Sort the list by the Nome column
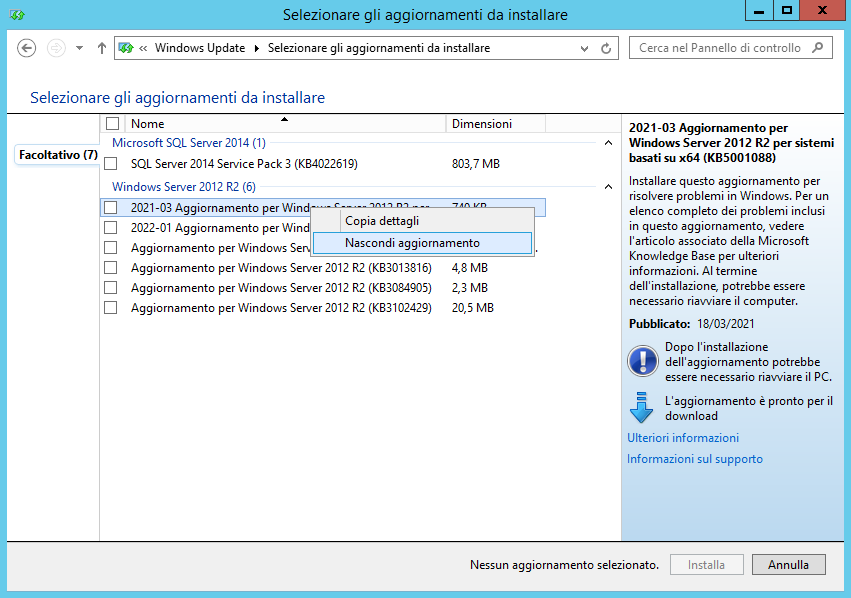 click(285, 124)
